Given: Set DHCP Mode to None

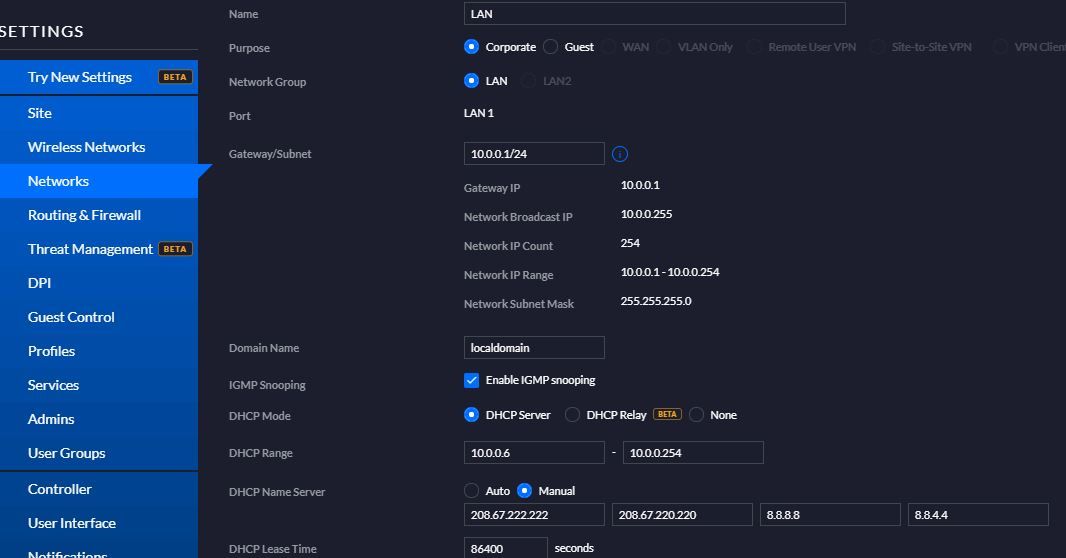Looking at the screenshot, I should tap(697, 415).
